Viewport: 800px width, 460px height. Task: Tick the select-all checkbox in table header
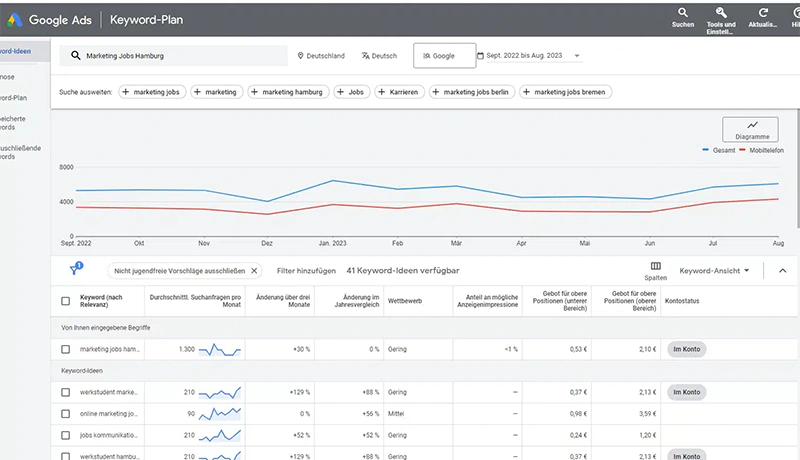point(65,301)
